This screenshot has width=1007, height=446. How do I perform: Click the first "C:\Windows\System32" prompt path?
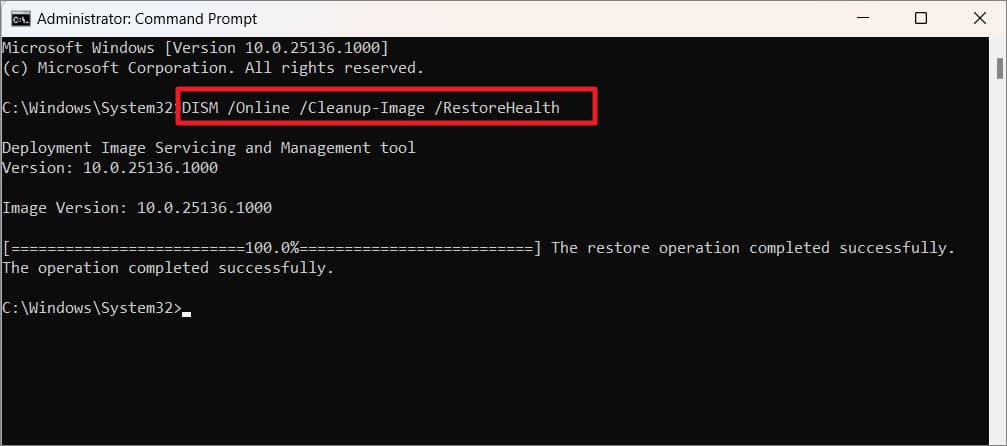[x=88, y=107]
